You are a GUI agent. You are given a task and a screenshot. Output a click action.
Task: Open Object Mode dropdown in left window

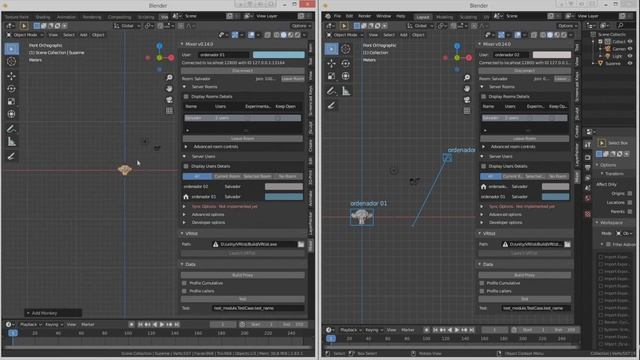coord(25,35)
